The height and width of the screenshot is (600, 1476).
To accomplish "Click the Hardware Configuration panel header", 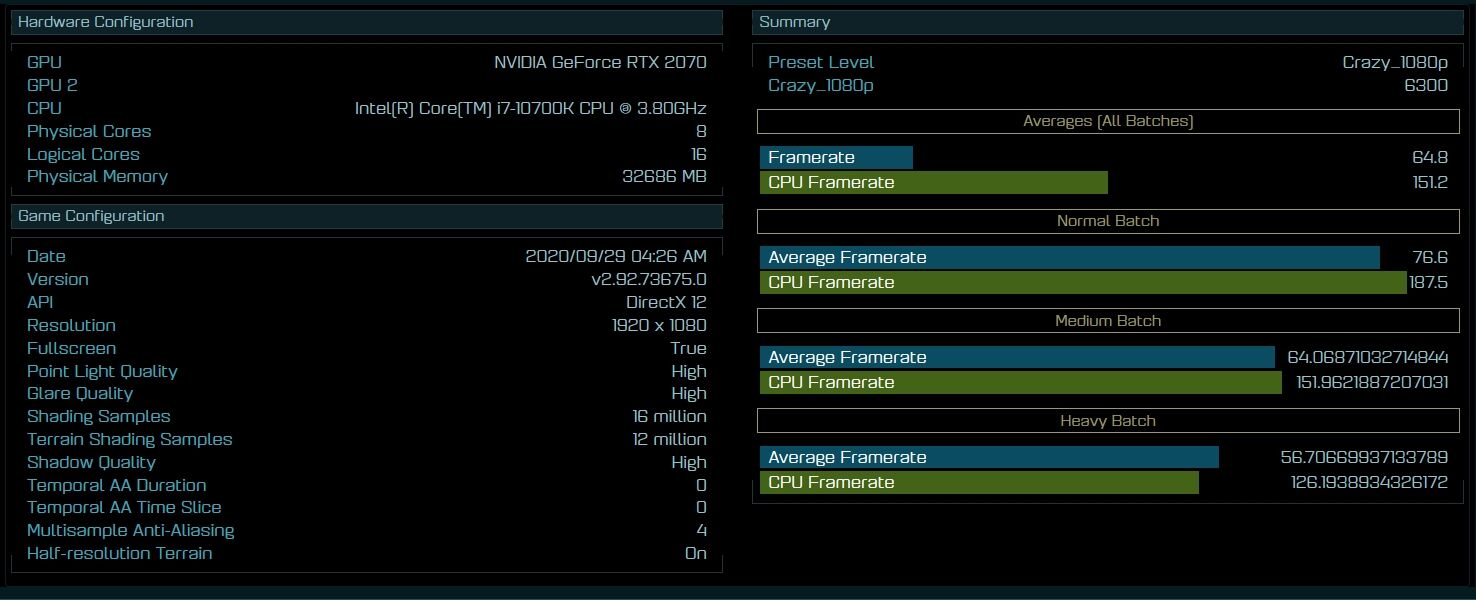I will (106, 22).
